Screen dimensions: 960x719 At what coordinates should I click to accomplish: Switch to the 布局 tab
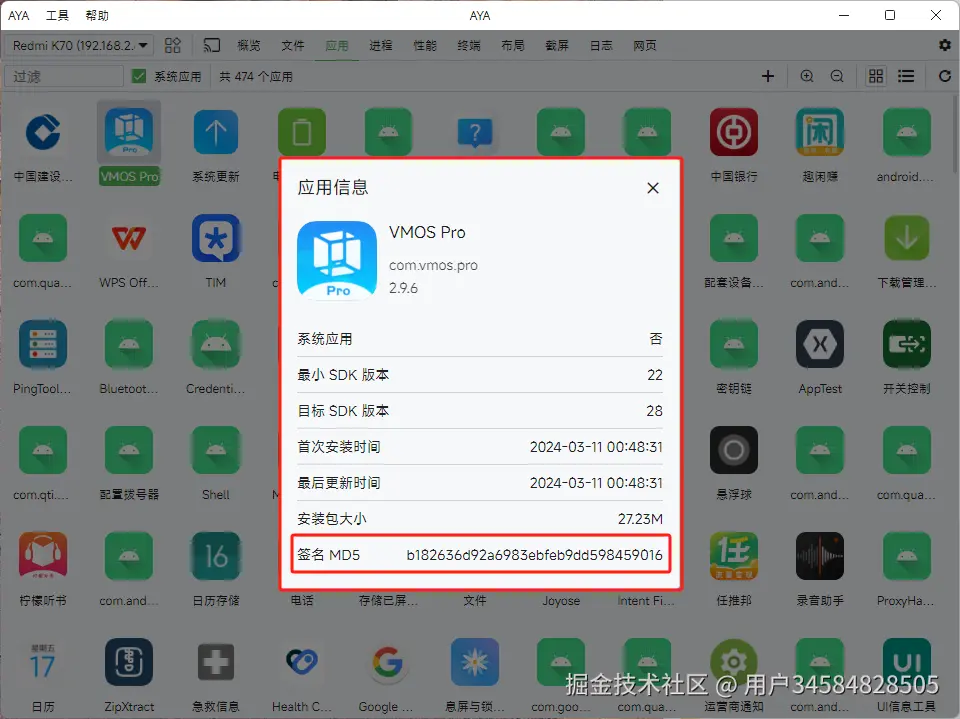(513, 45)
